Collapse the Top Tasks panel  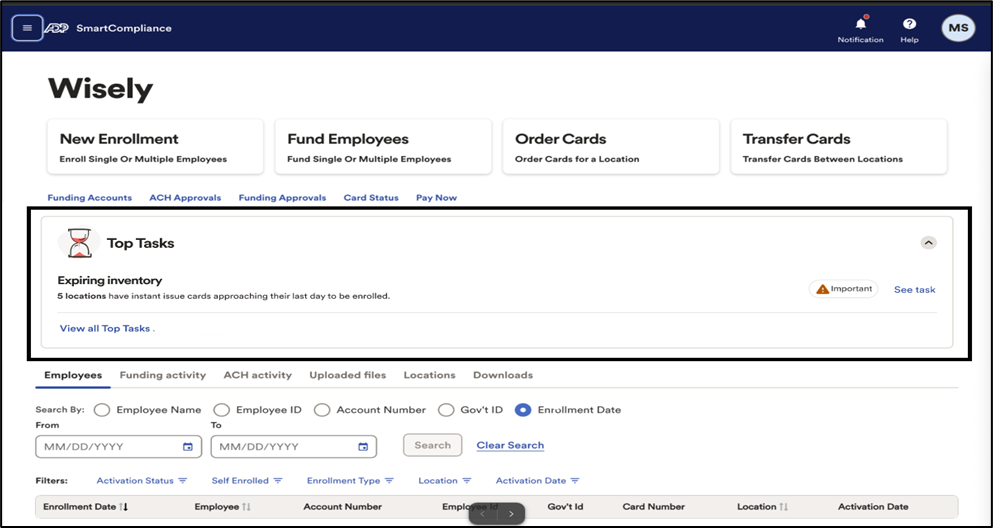(928, 242)
